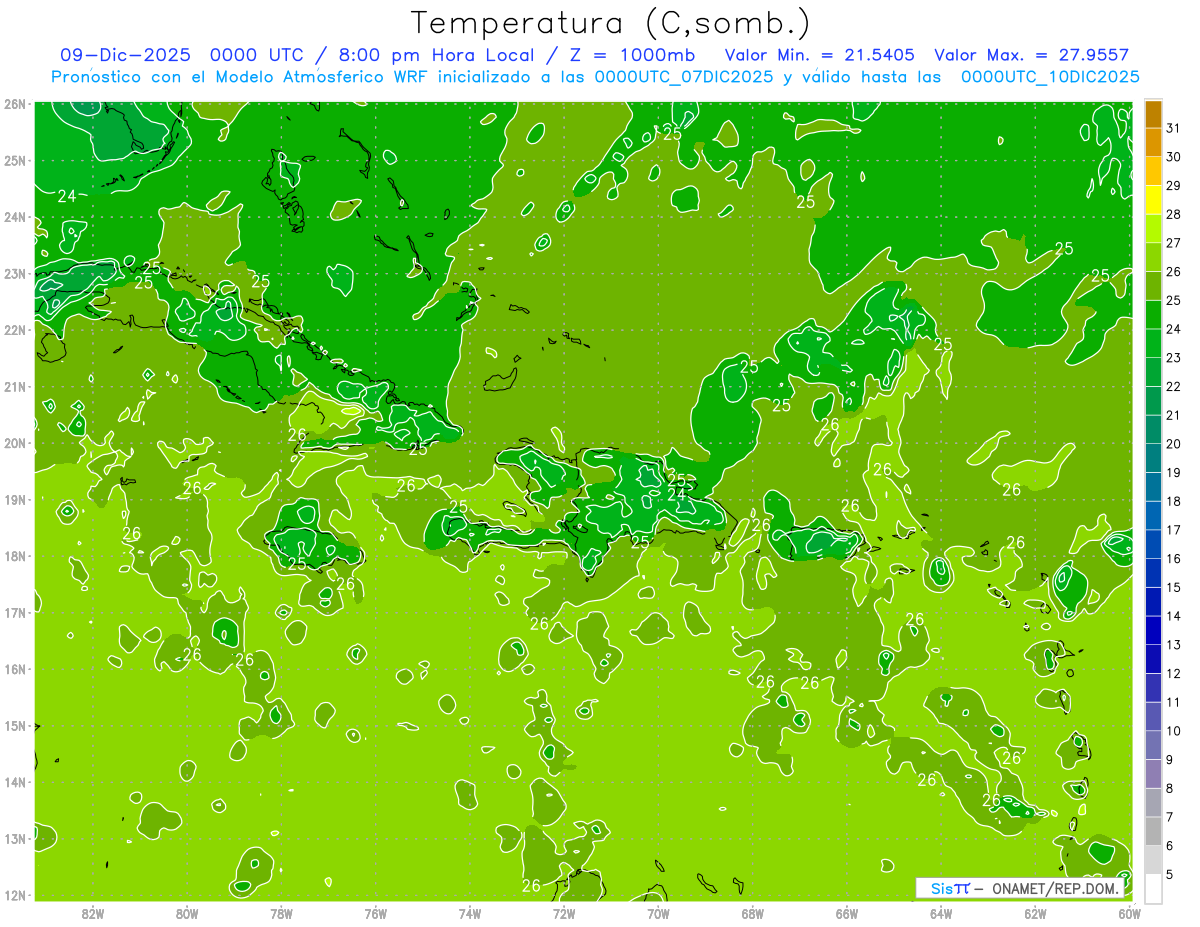Viewport: 1200px width, 927px height.
Task: Click the yellow color band between 28 and 29
Action: [1153, 200]
